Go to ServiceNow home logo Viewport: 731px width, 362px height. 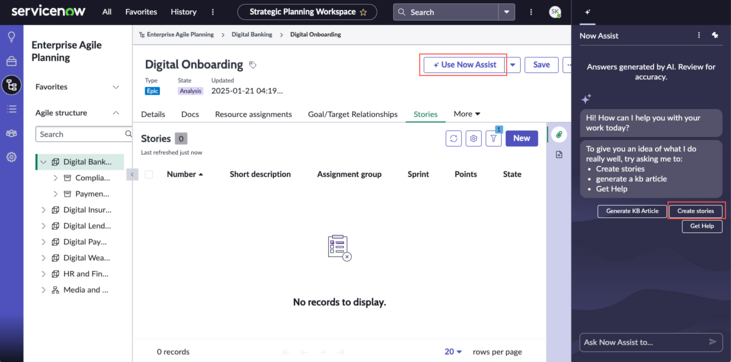(48, 12)
